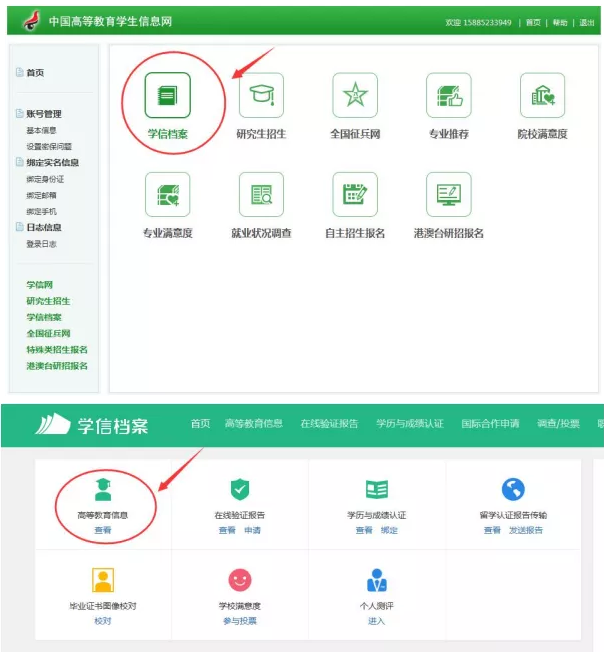Viewport: 604px width, 656px height.
Task: Open the 学信档案 notebook icon
Action: pos(168,95)
